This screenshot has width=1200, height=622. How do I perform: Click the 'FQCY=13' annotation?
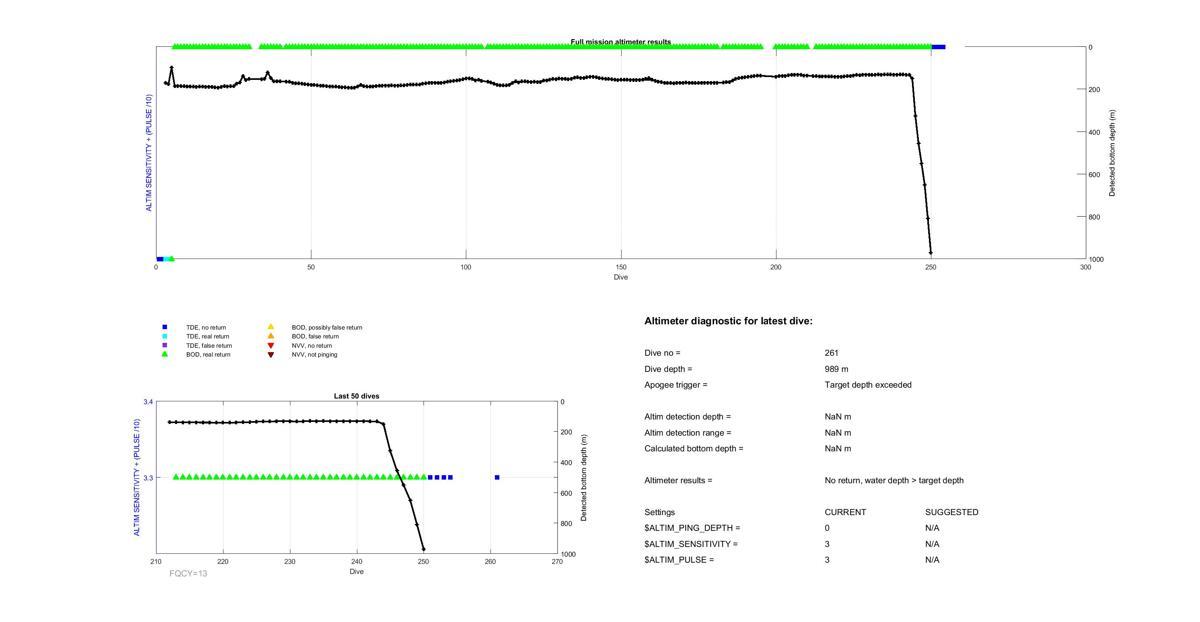pyautogui.click(x=189, y=574)
